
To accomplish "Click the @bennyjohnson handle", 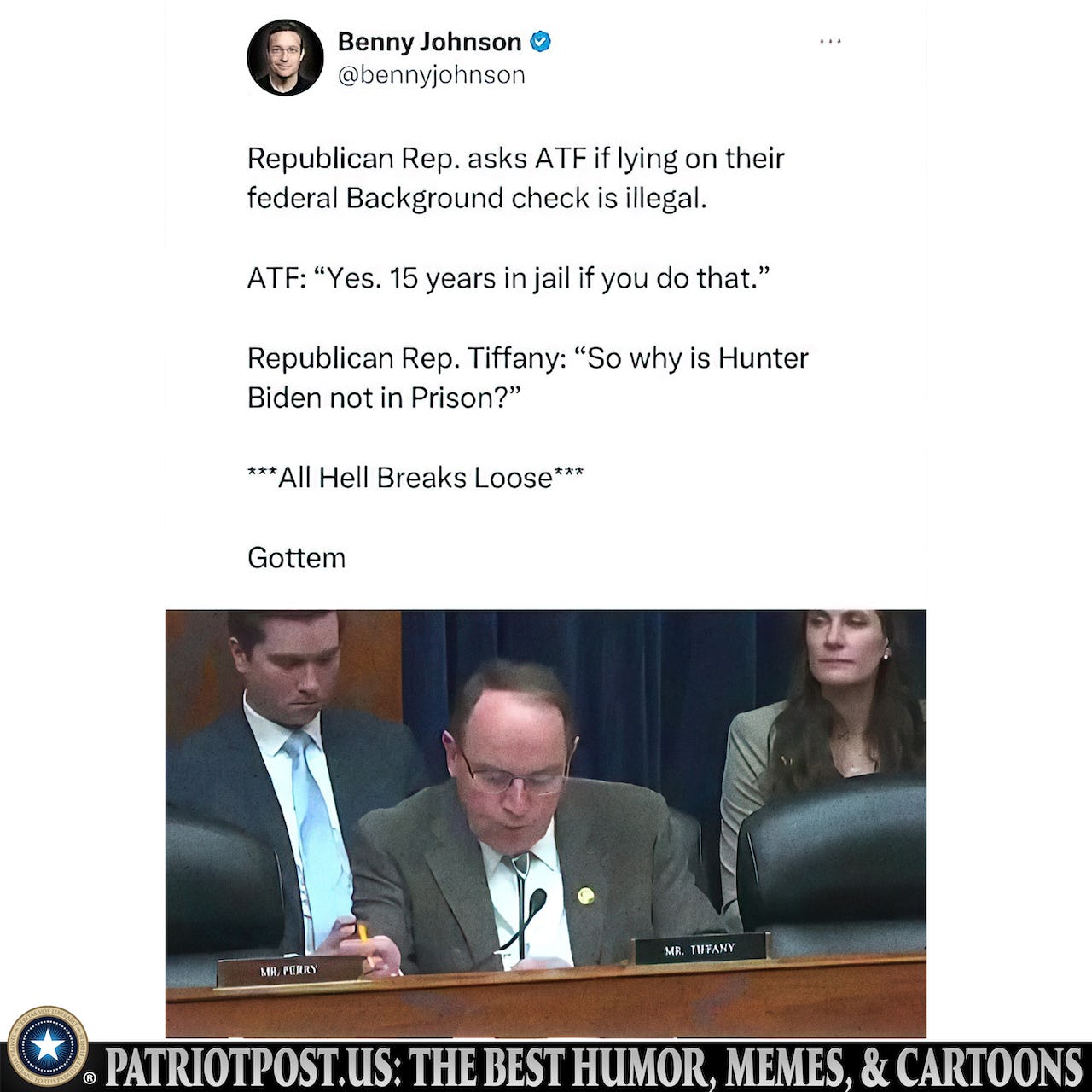I will [432, 75].
